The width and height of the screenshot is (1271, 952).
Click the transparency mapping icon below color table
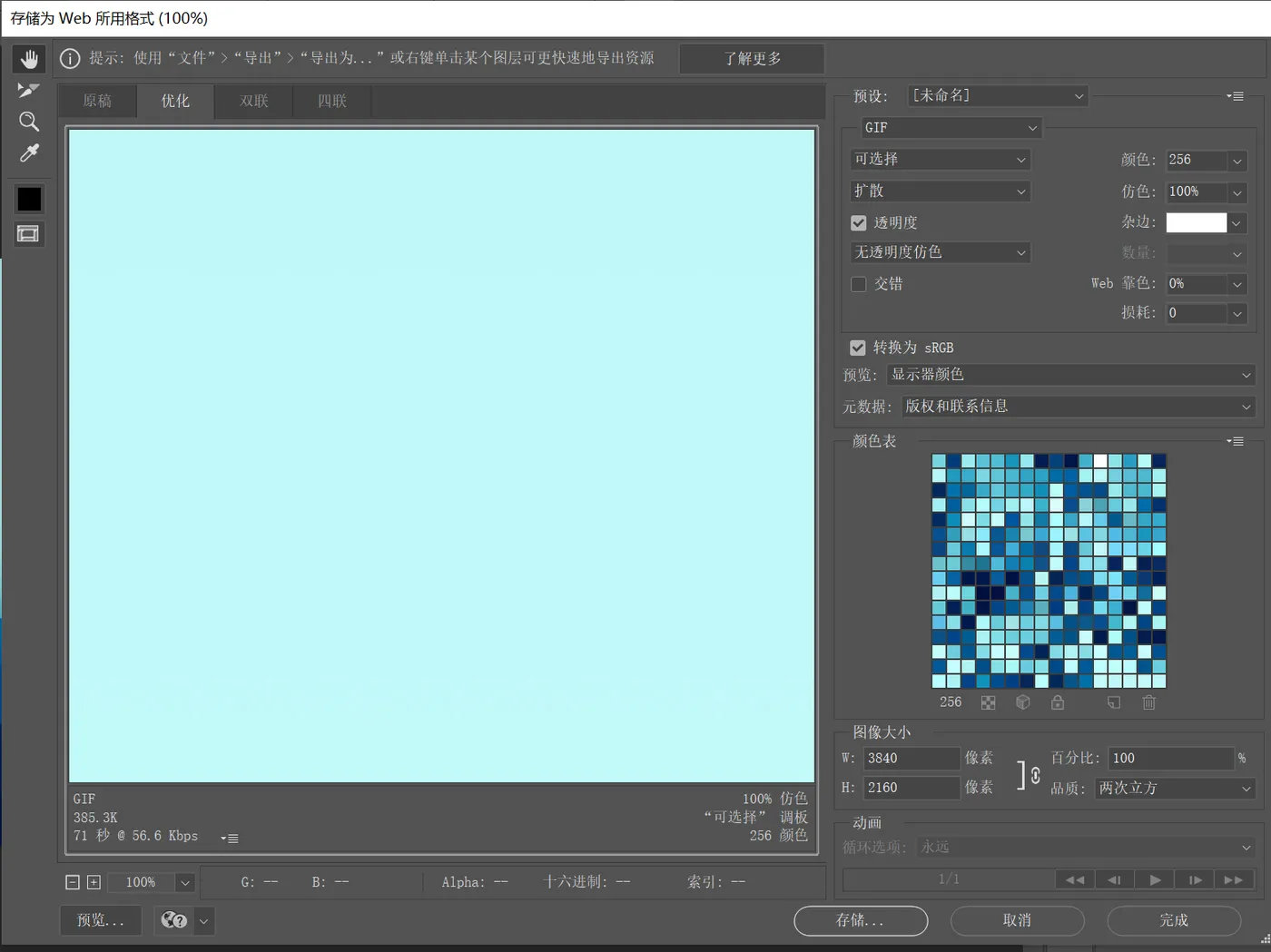tap(989, 702)
